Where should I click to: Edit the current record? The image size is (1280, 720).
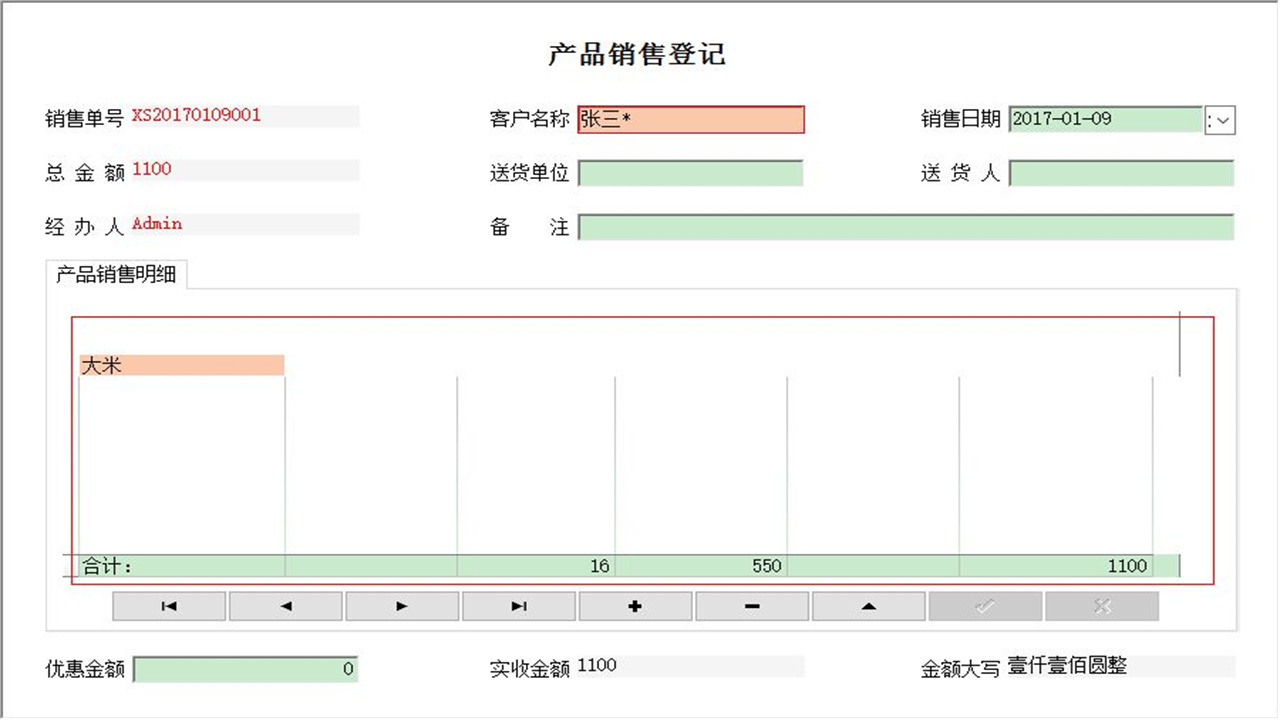coord(868,605)
